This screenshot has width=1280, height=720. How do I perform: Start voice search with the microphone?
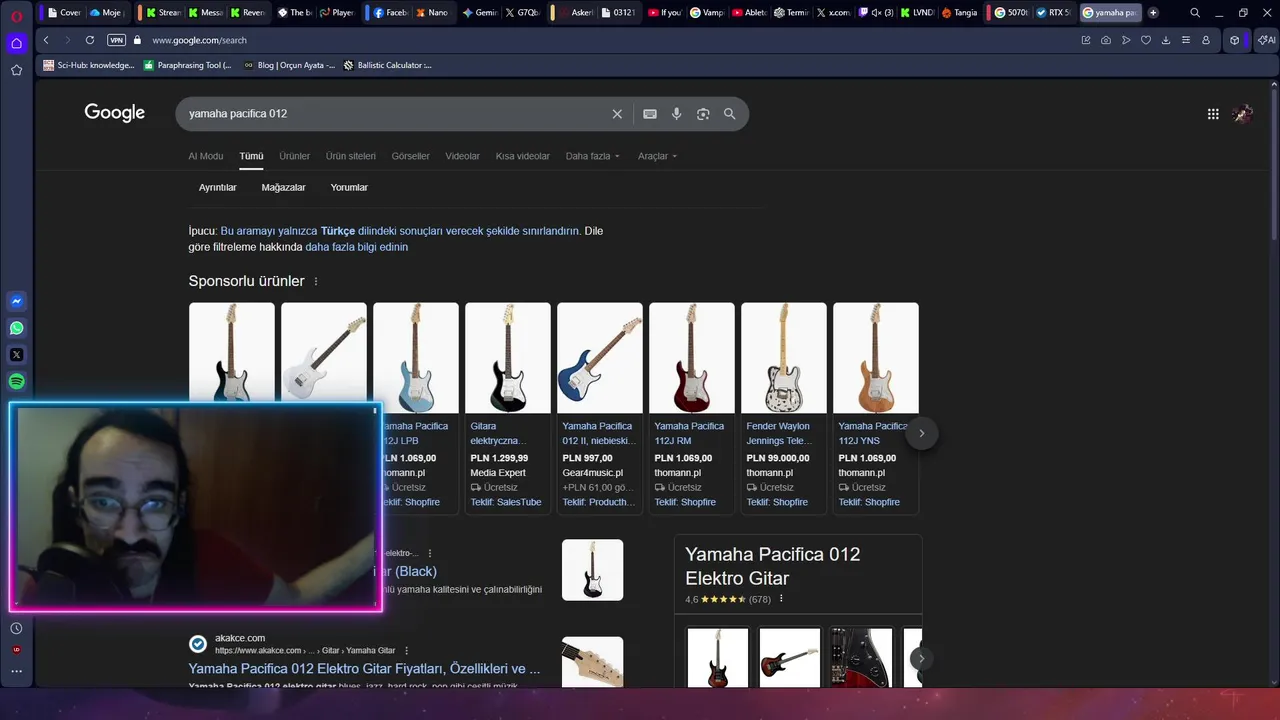click(677, 114)
